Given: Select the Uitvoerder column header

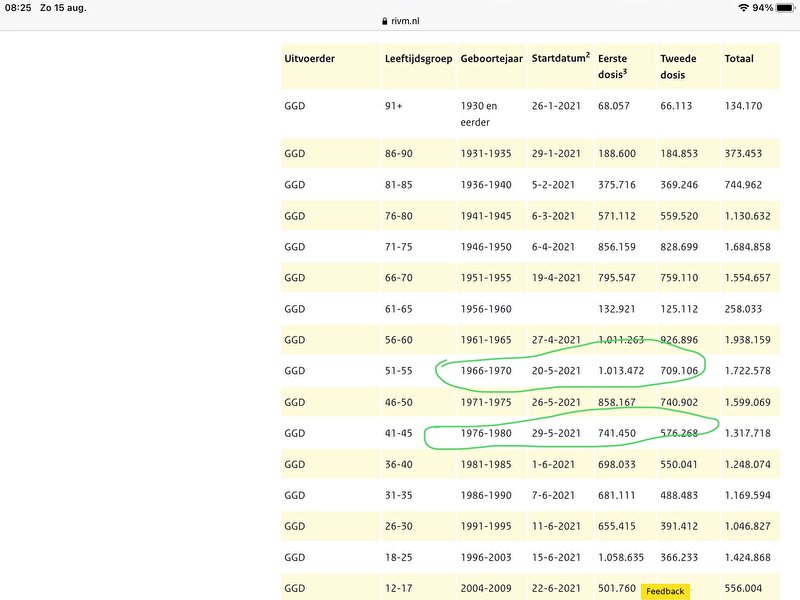Looking at the screenshot, I should click(x=310, y=59).
